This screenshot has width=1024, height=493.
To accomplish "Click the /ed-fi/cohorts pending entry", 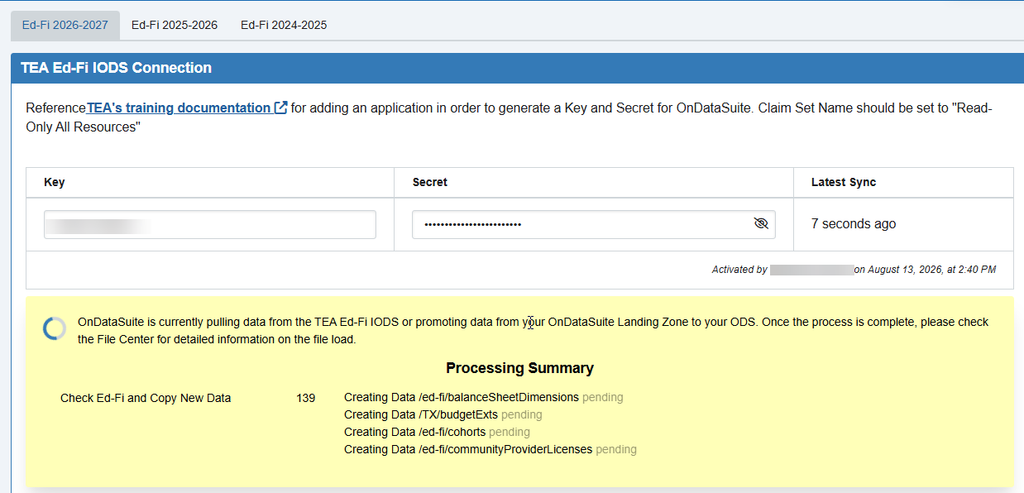I will 437,432.
